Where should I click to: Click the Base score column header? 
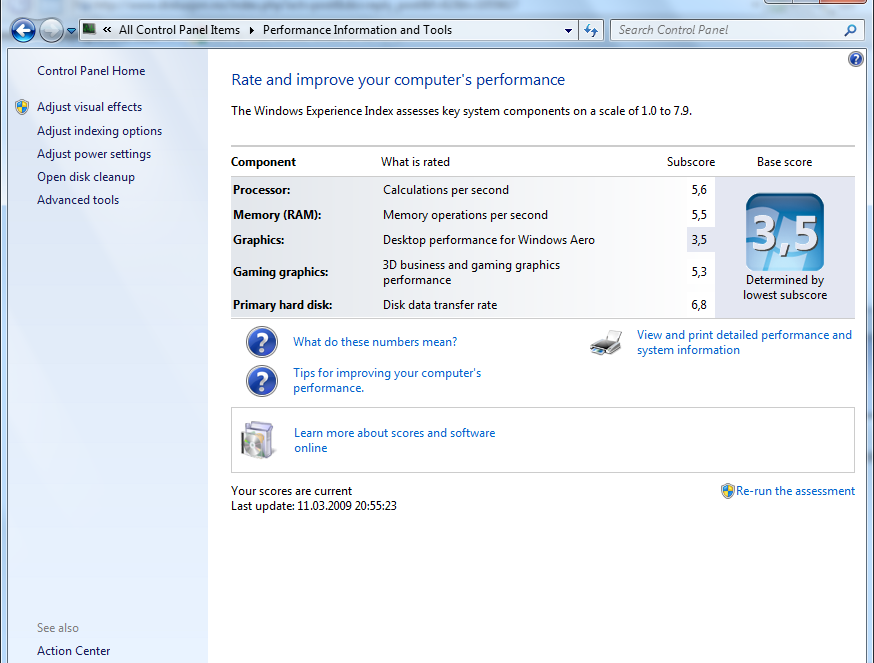point(784,162)
